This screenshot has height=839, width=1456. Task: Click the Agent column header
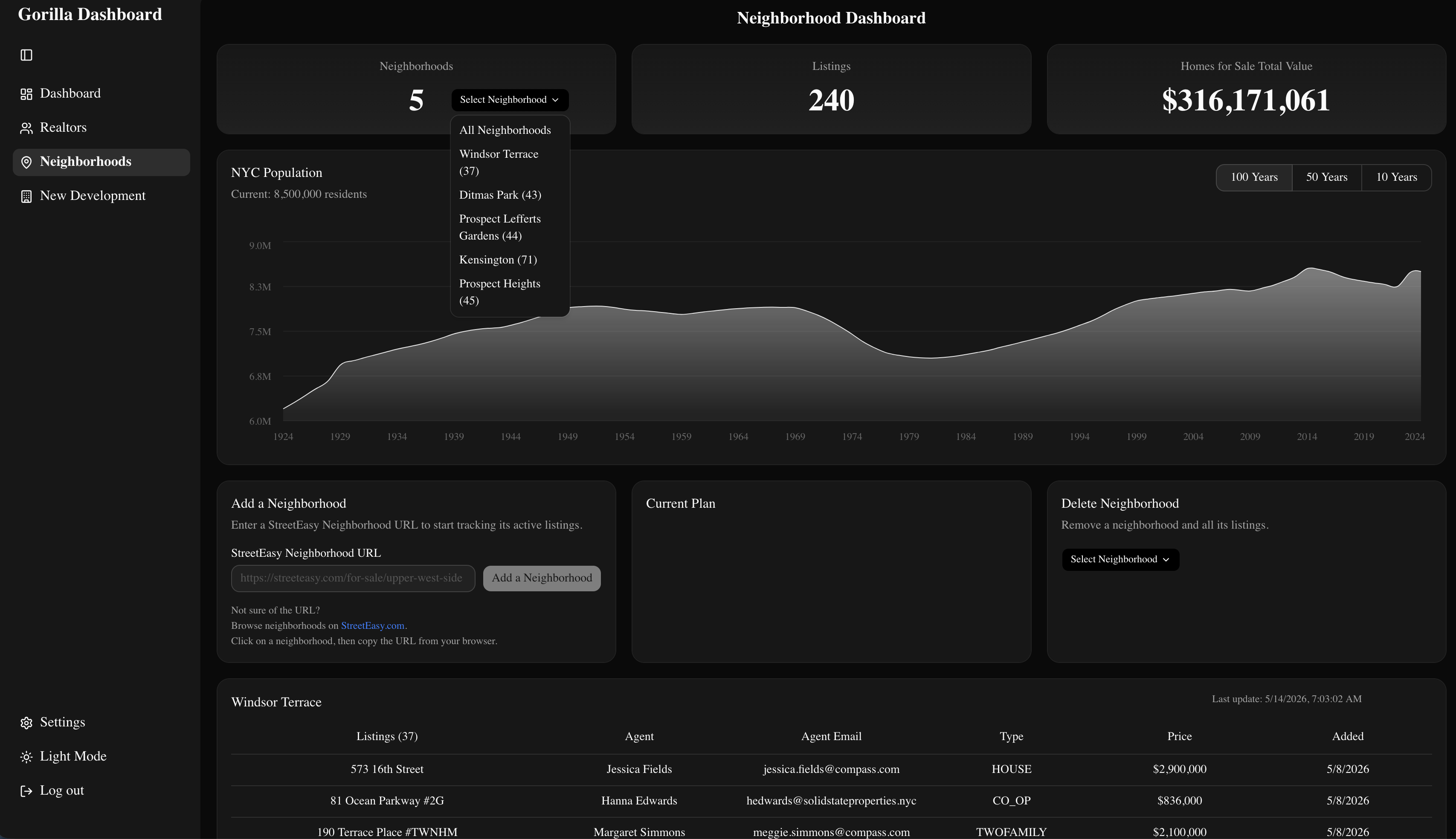coord(639,736)
